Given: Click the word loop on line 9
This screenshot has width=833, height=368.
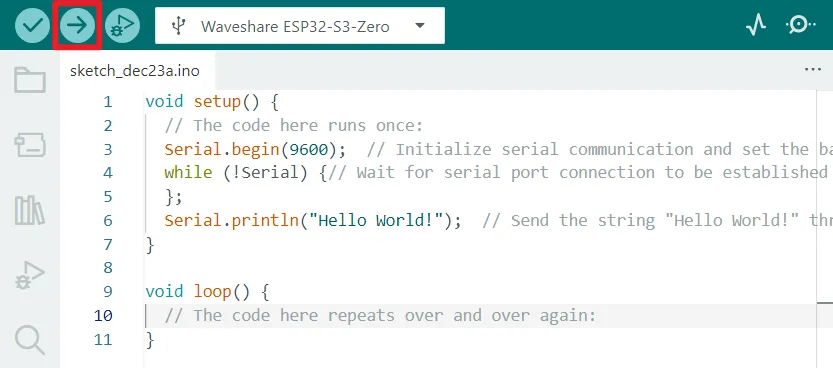Looking at the screenshot, I should [212, 292].
